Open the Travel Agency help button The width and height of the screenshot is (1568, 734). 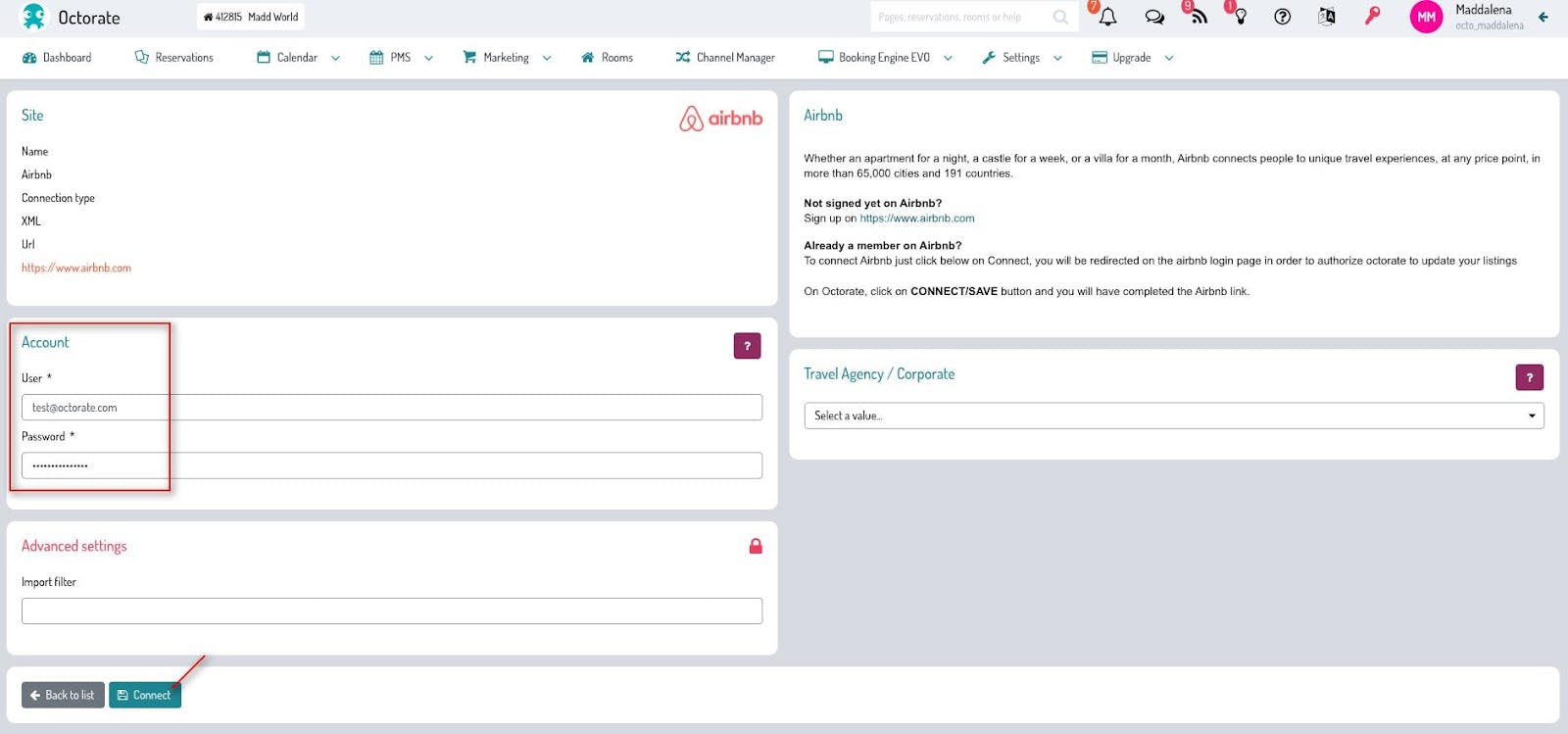[x=1529, y=377]
